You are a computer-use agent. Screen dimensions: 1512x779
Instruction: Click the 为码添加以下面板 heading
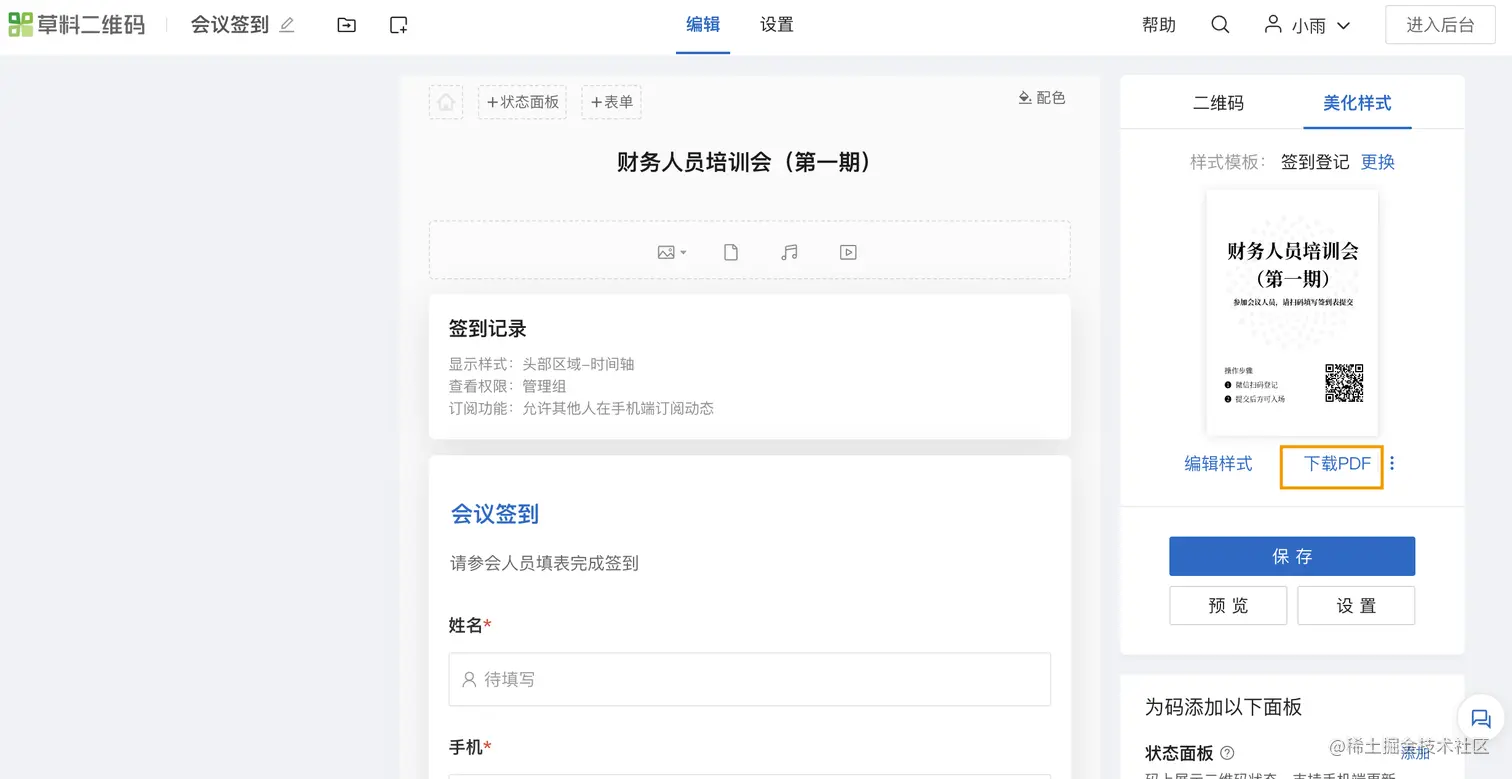click(1224, 707)
